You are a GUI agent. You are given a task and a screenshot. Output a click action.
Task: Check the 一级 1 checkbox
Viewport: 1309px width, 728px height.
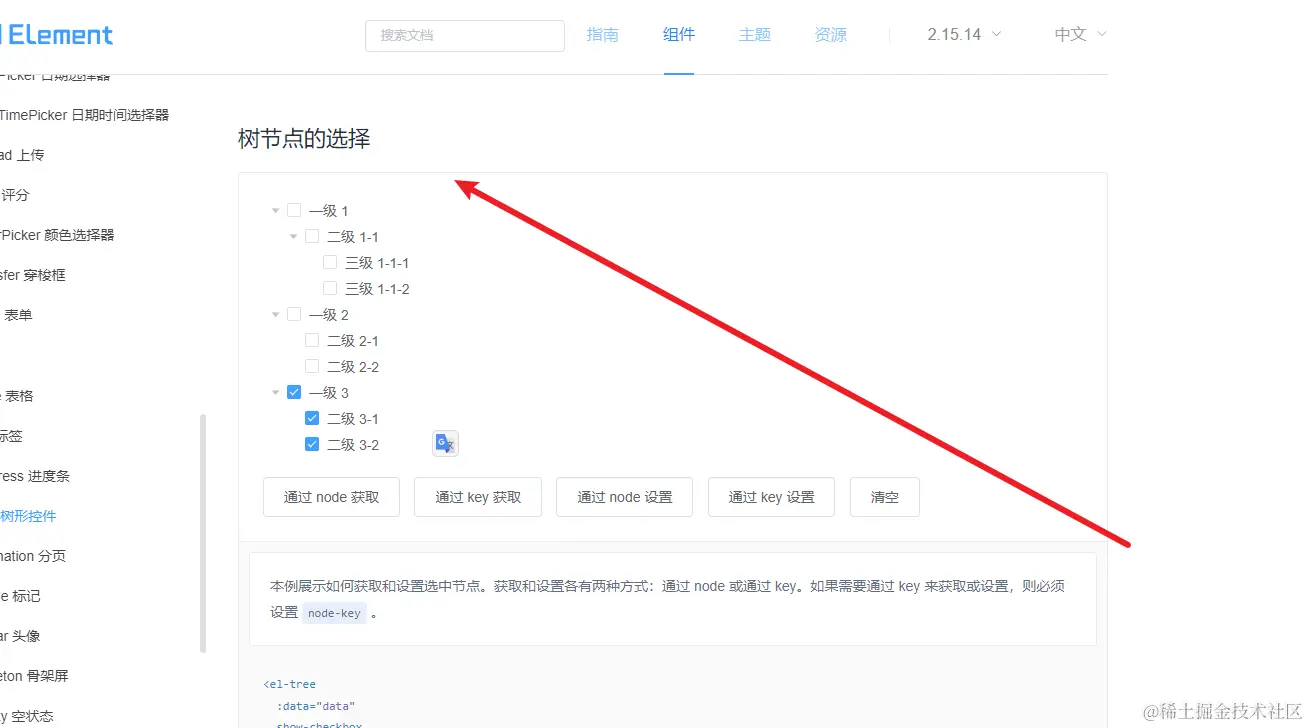(294, 211)
